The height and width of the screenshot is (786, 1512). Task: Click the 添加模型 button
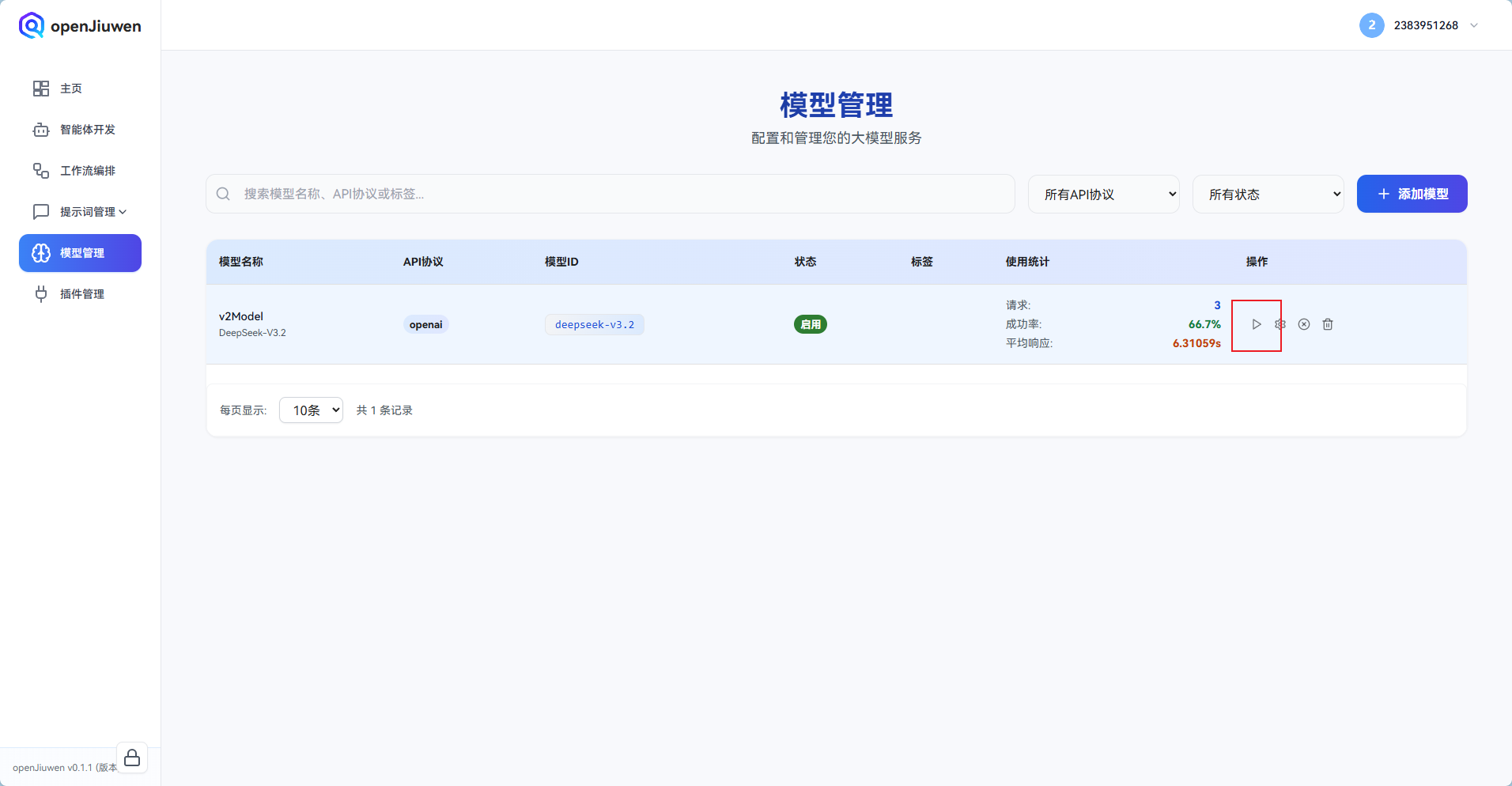tap(1411, 194)
